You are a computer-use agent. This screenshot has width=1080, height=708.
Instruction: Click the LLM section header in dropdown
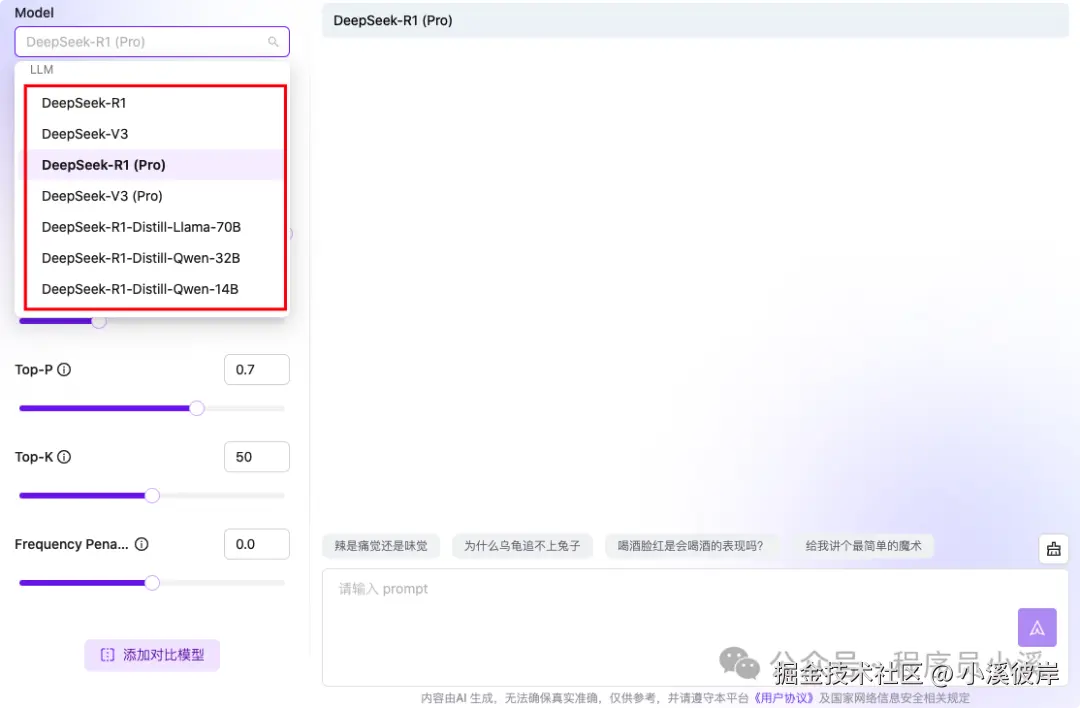pos(41,69)
